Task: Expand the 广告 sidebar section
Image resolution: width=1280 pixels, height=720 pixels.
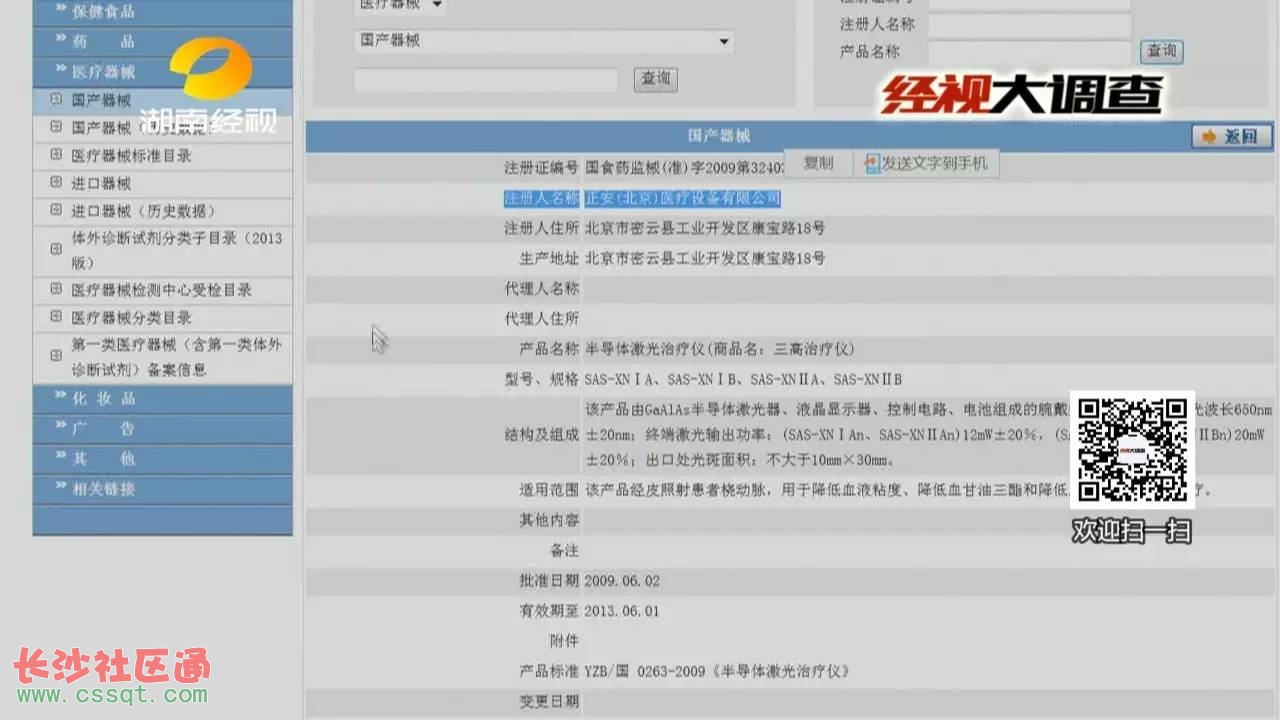Action: click(163, 428)
